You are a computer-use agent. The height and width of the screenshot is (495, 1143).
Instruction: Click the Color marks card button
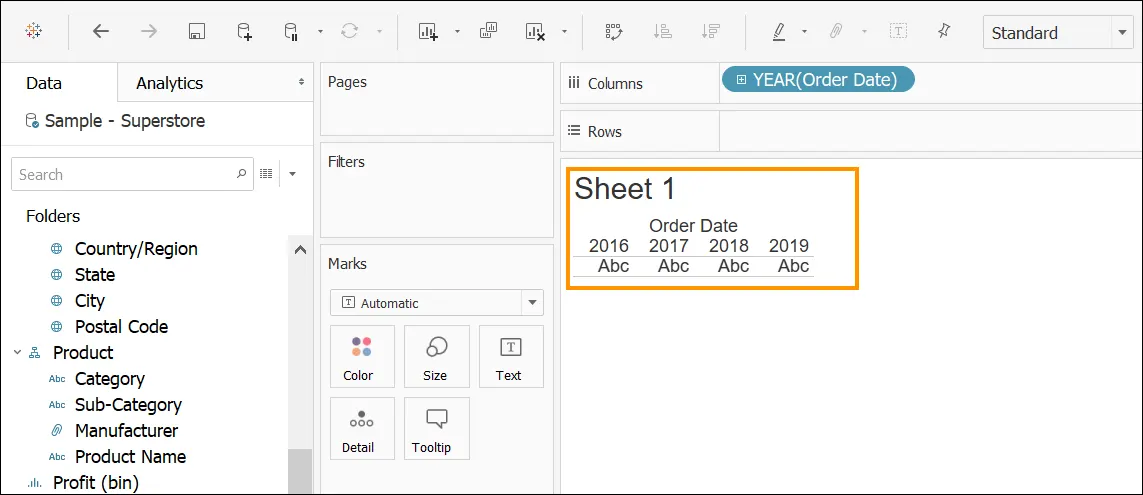pyautogui.click(x=362, y=356)
